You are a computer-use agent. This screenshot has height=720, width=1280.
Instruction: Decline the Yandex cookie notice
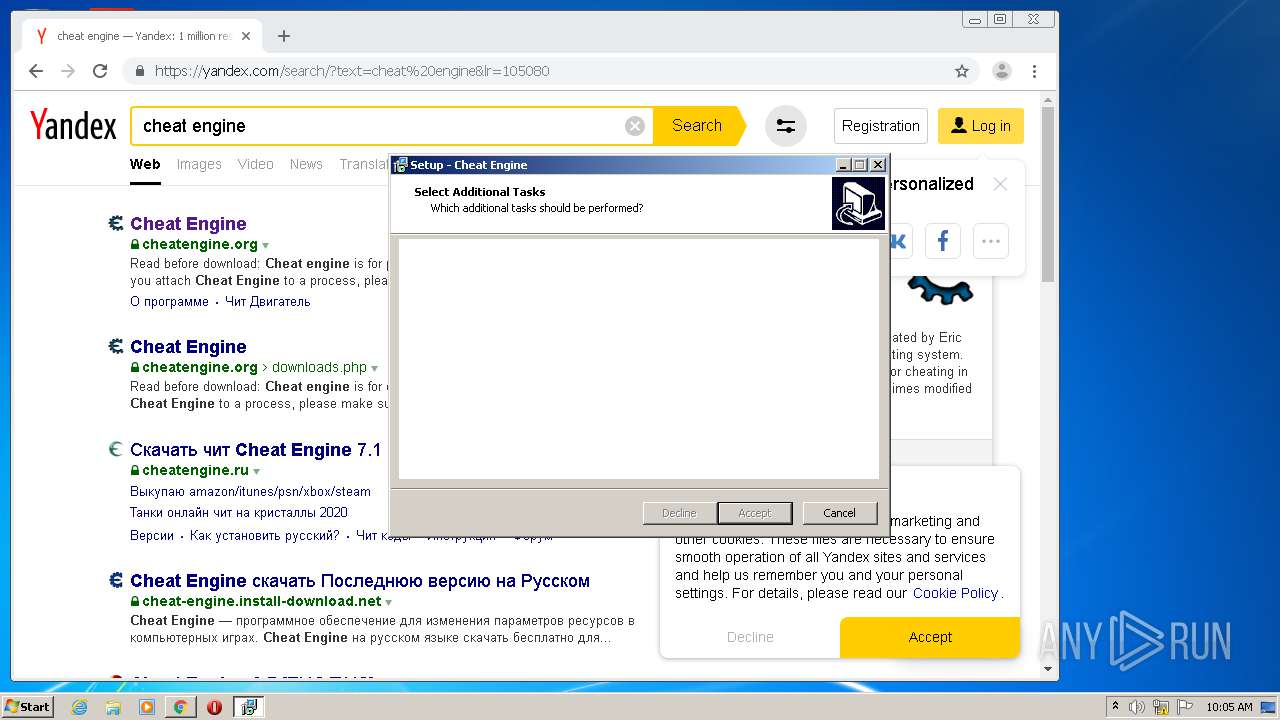750,637
